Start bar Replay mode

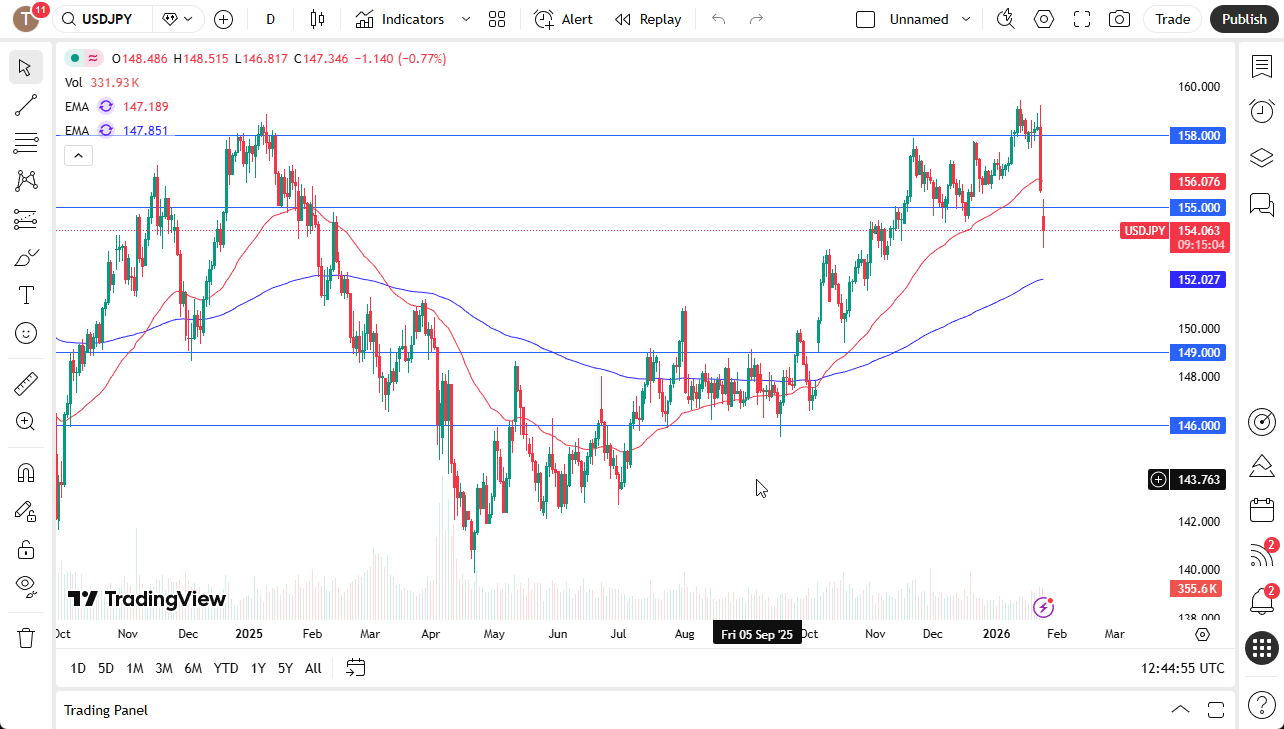pyautogui.click(x=648, y=19)
